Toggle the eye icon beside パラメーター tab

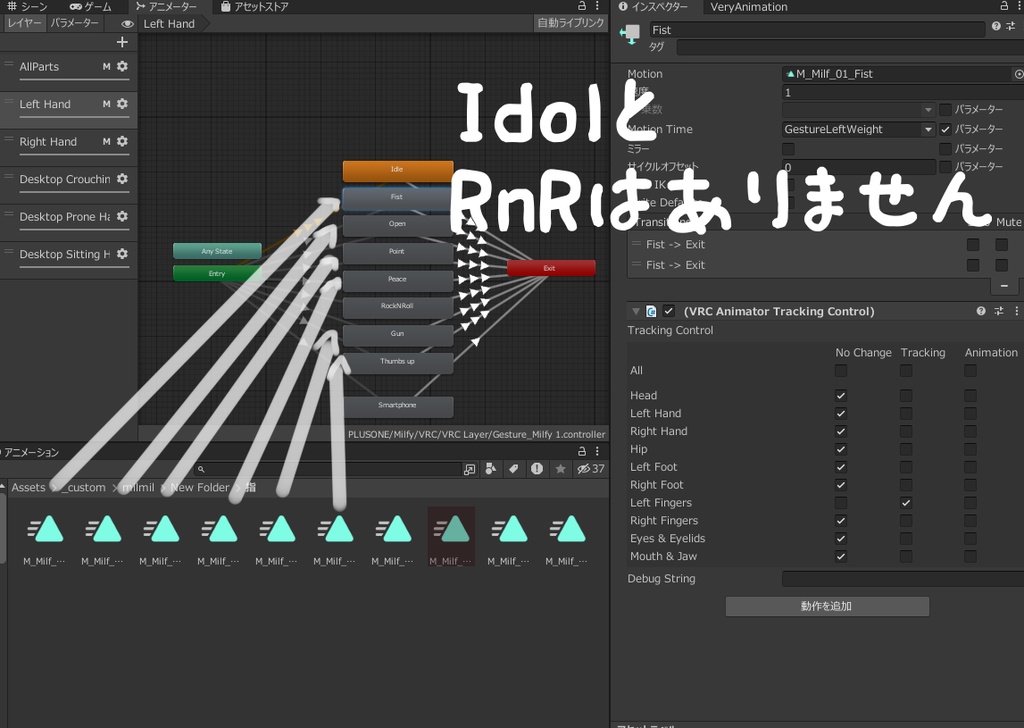coord(127,24)
